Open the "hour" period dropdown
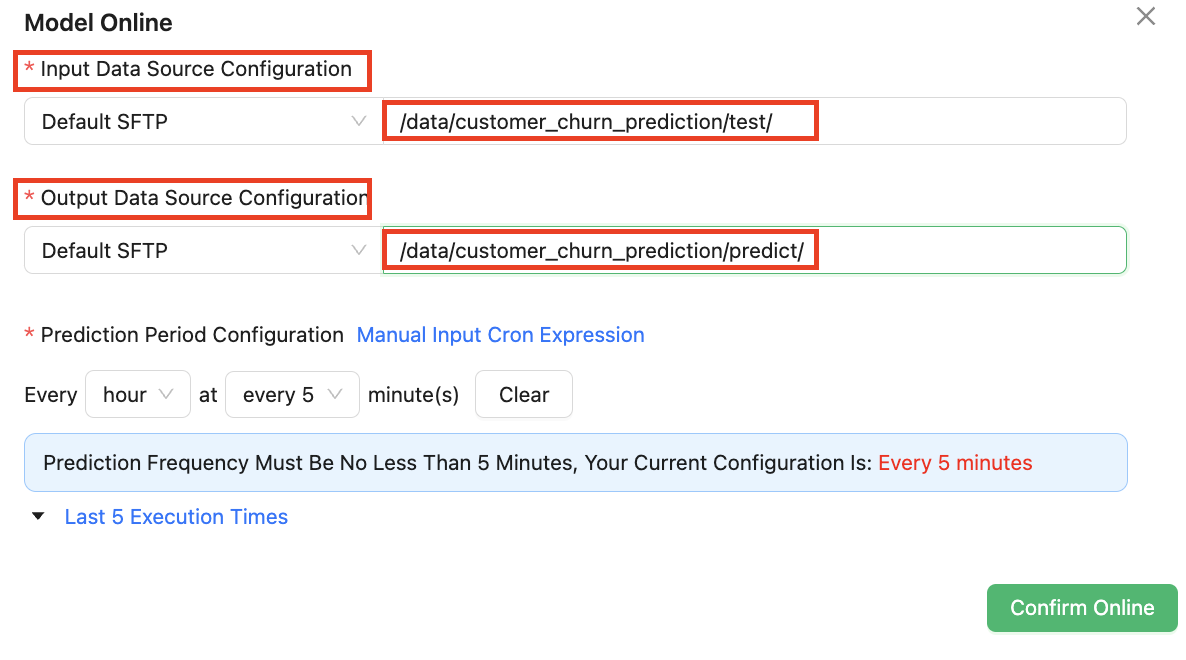The image size is (1186, 660). coord(138,395)
